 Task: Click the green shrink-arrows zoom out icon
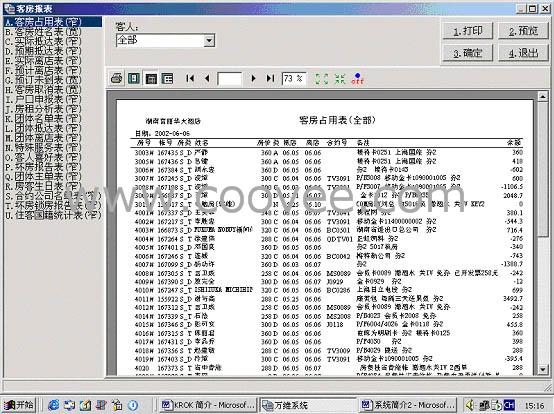tap(340, 78)
